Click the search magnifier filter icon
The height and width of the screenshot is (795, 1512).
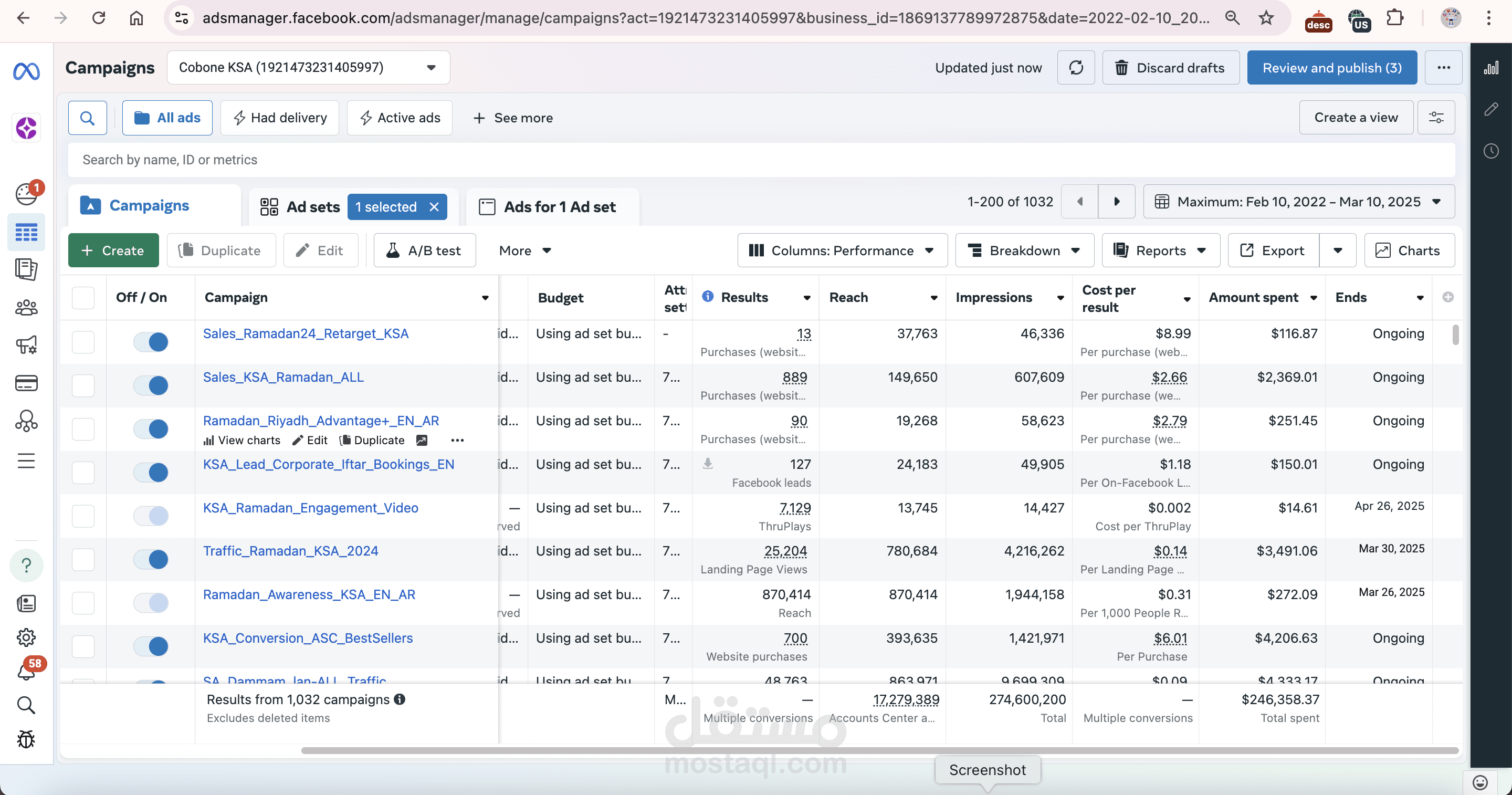click(88, 118)
